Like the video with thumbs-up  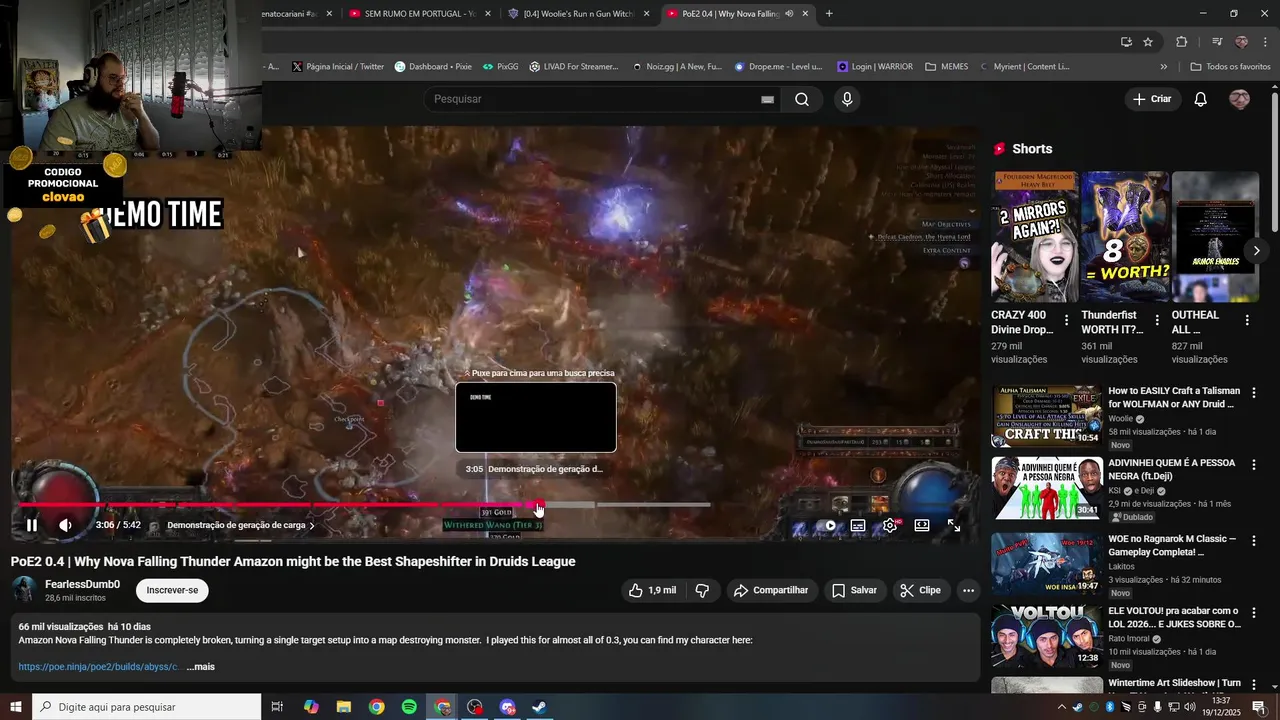tap(652, 590)
